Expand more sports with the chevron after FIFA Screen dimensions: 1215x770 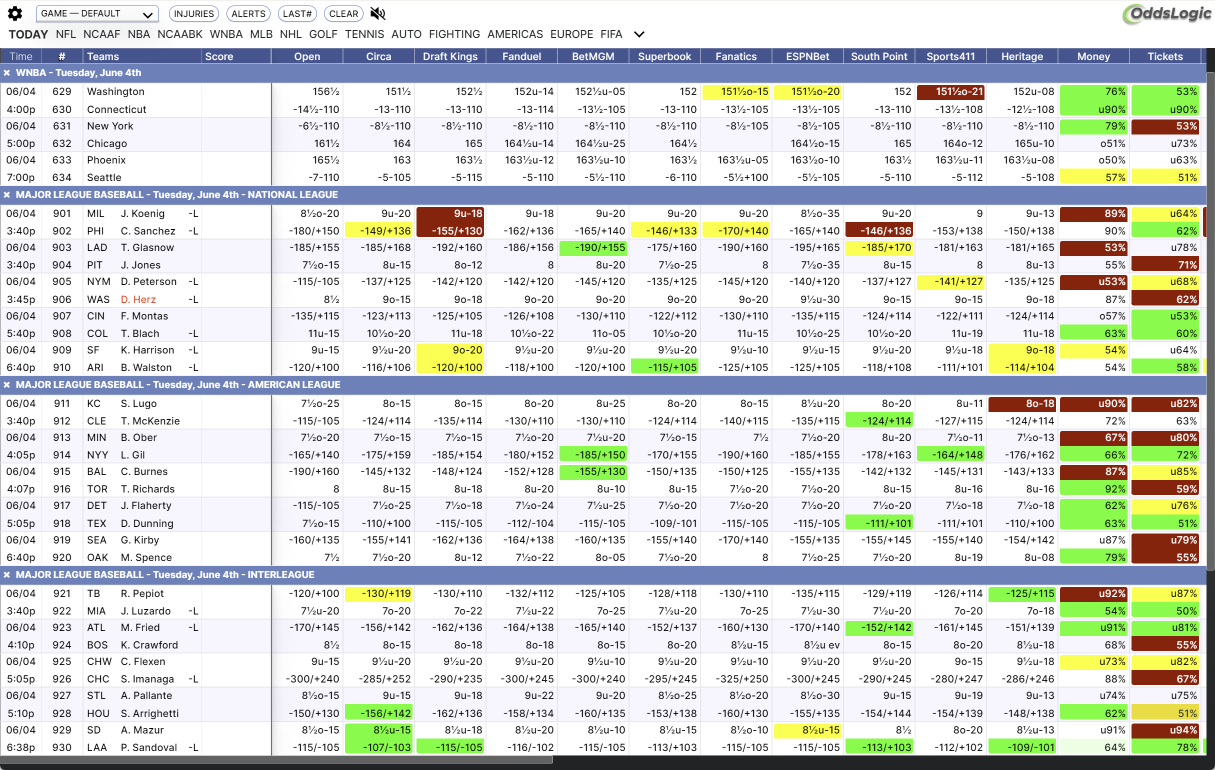(x=640, y=34)
